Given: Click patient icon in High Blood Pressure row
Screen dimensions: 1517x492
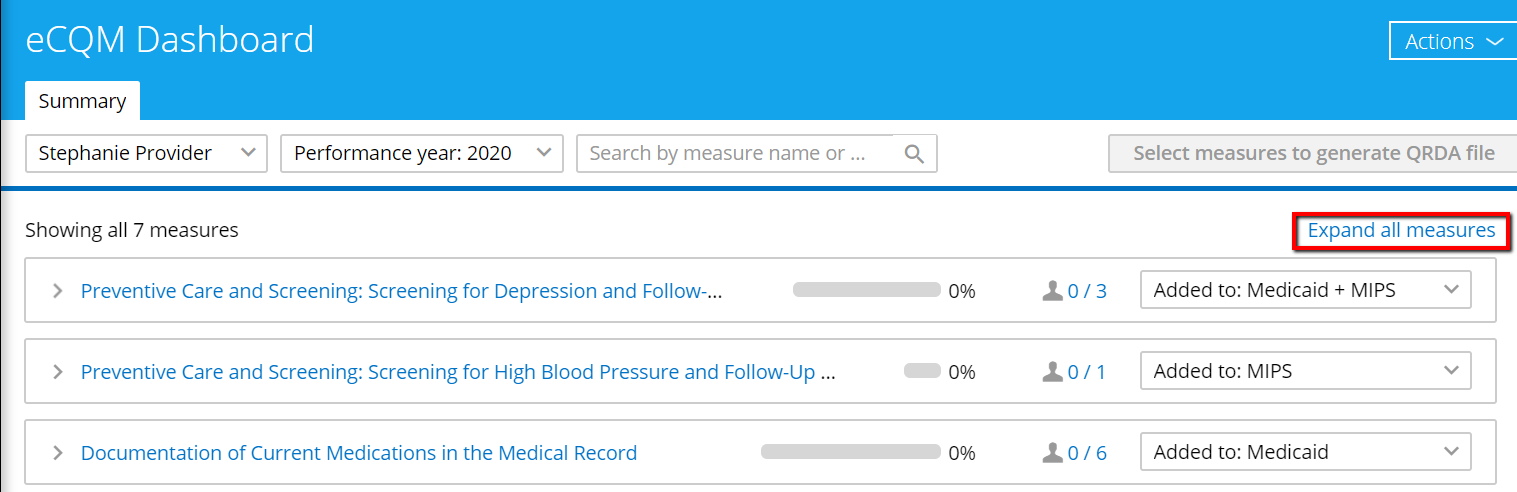Looking at the screenshot, I should [1051, 372].
